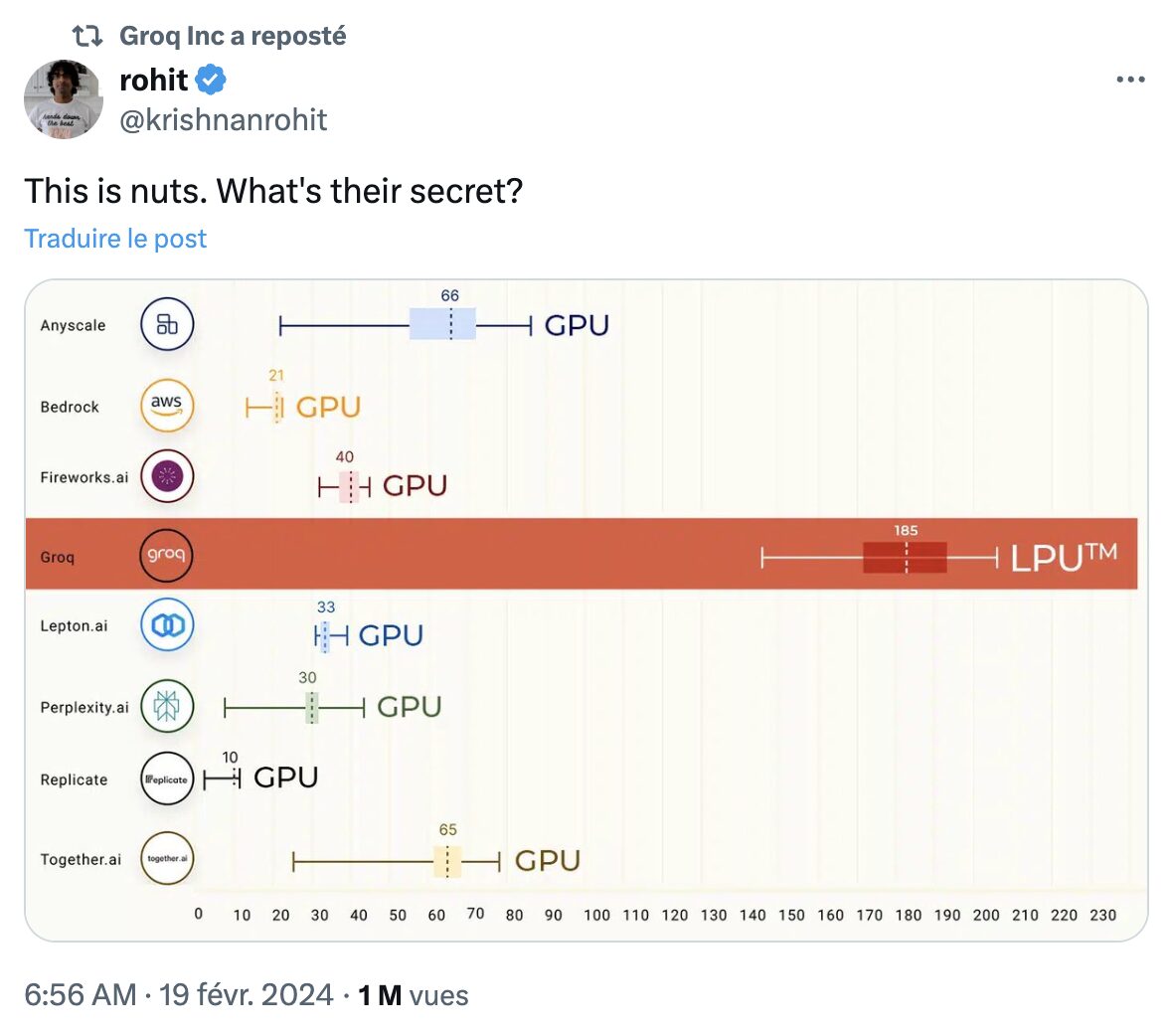
Task: Open the three-dot more options menu
Action: pyautogui.click(x=1130, y=80)
